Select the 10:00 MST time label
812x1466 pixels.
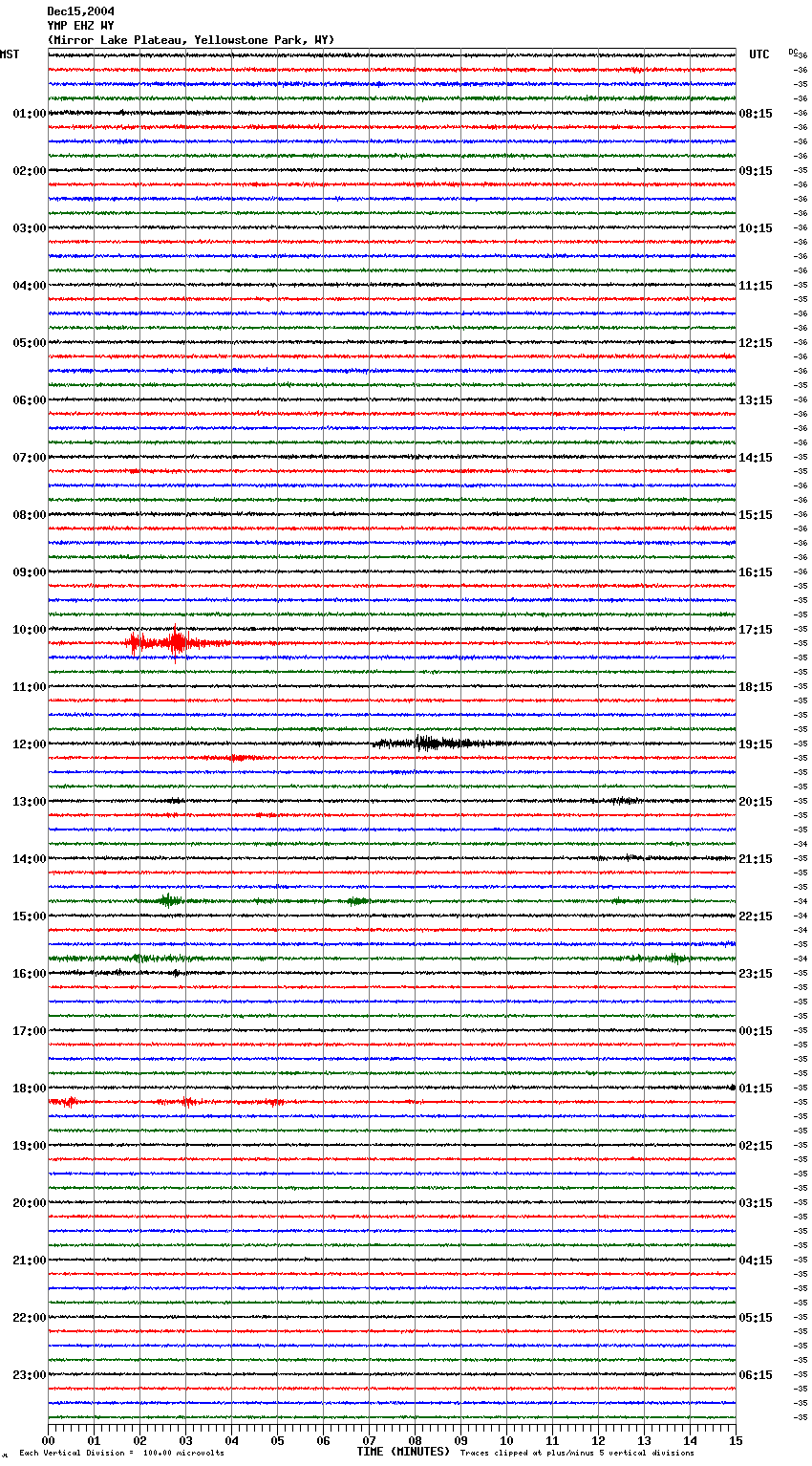point(29,630)
